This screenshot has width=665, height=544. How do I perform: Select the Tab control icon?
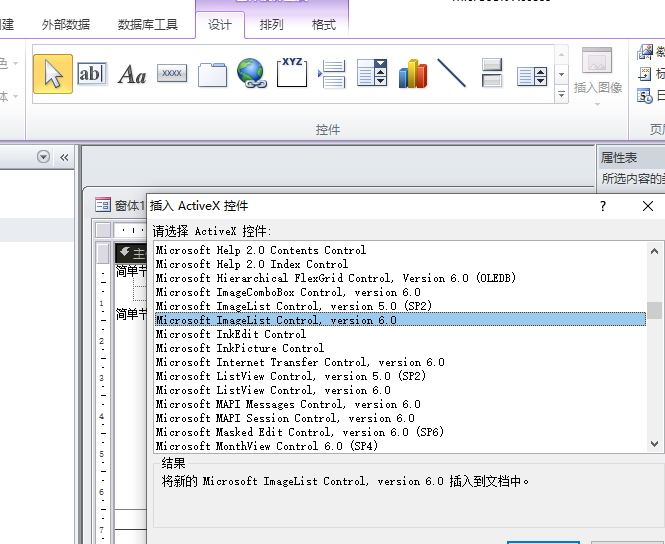(212, 75)
